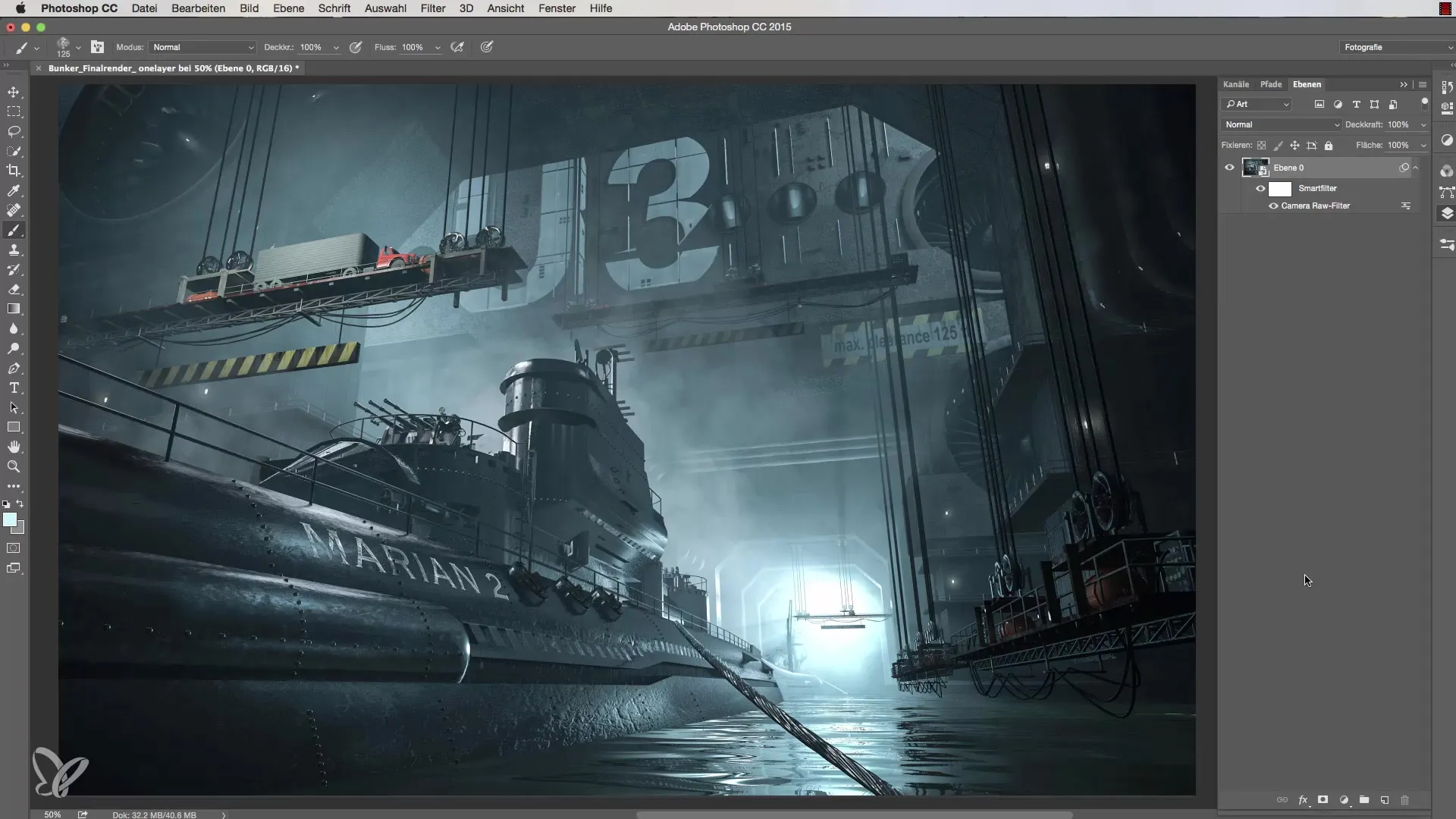1456x819 pixels.
Task: Select the Zoom tool
Action: click(x=14, y=467)
